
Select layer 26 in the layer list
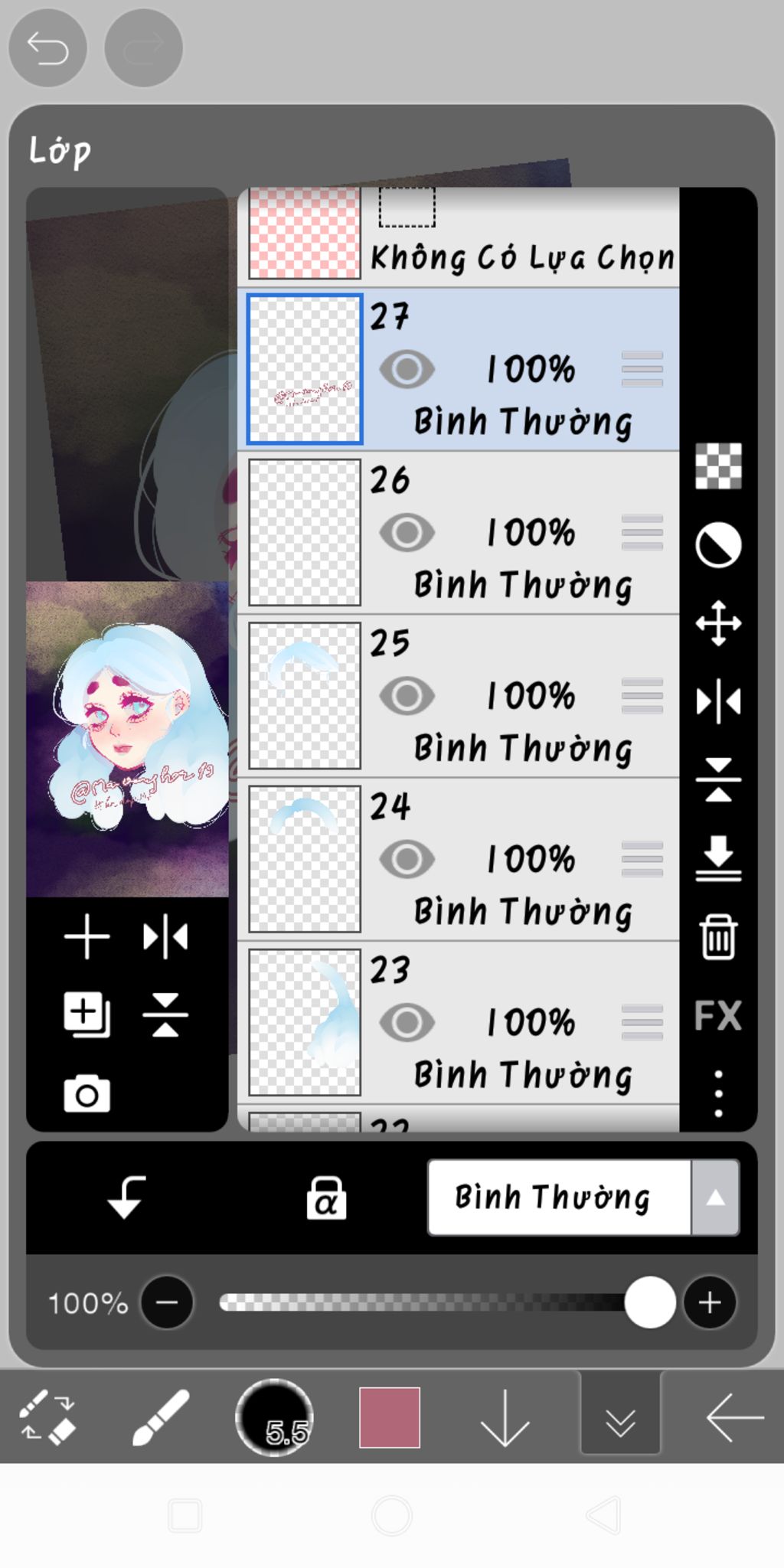pos(459,533)
